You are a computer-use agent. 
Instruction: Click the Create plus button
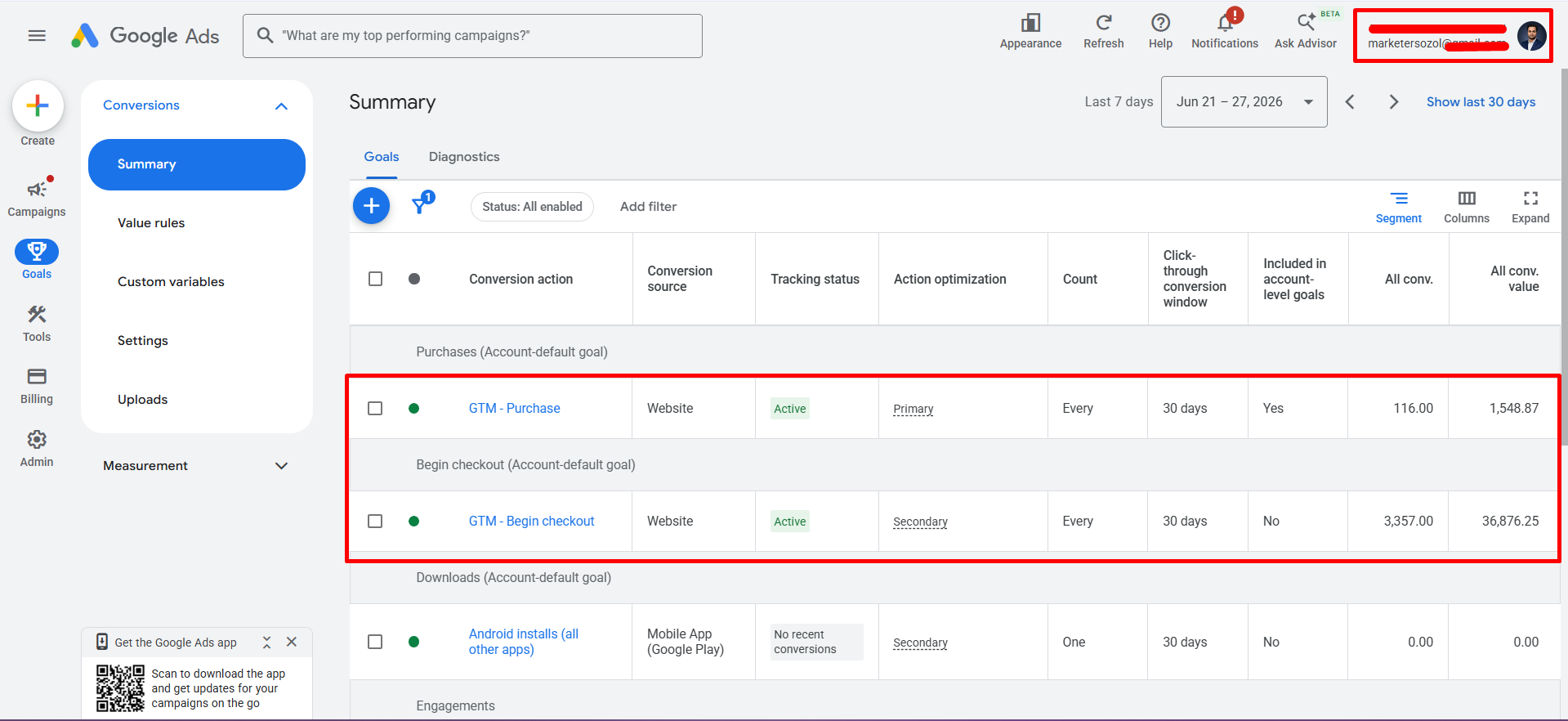click(x=38, y=106)
